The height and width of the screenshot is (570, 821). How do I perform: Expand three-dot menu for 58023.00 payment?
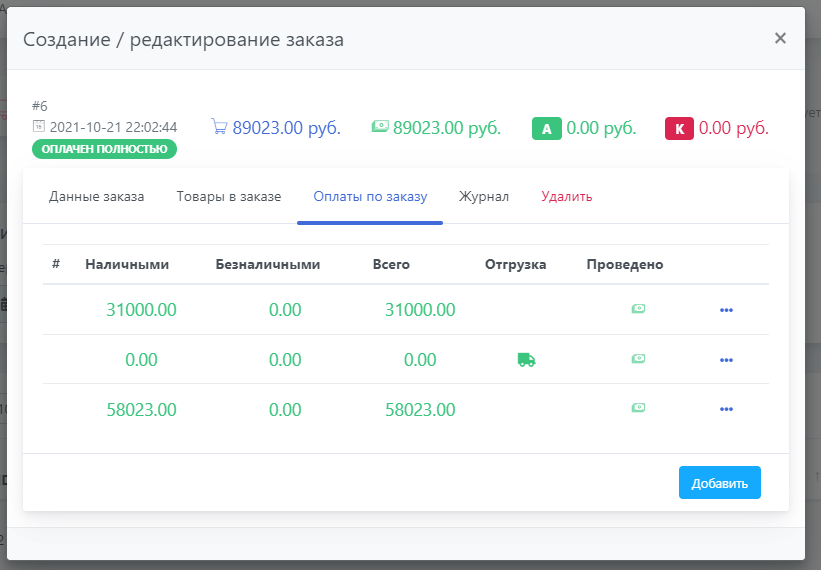coord(726,409)
